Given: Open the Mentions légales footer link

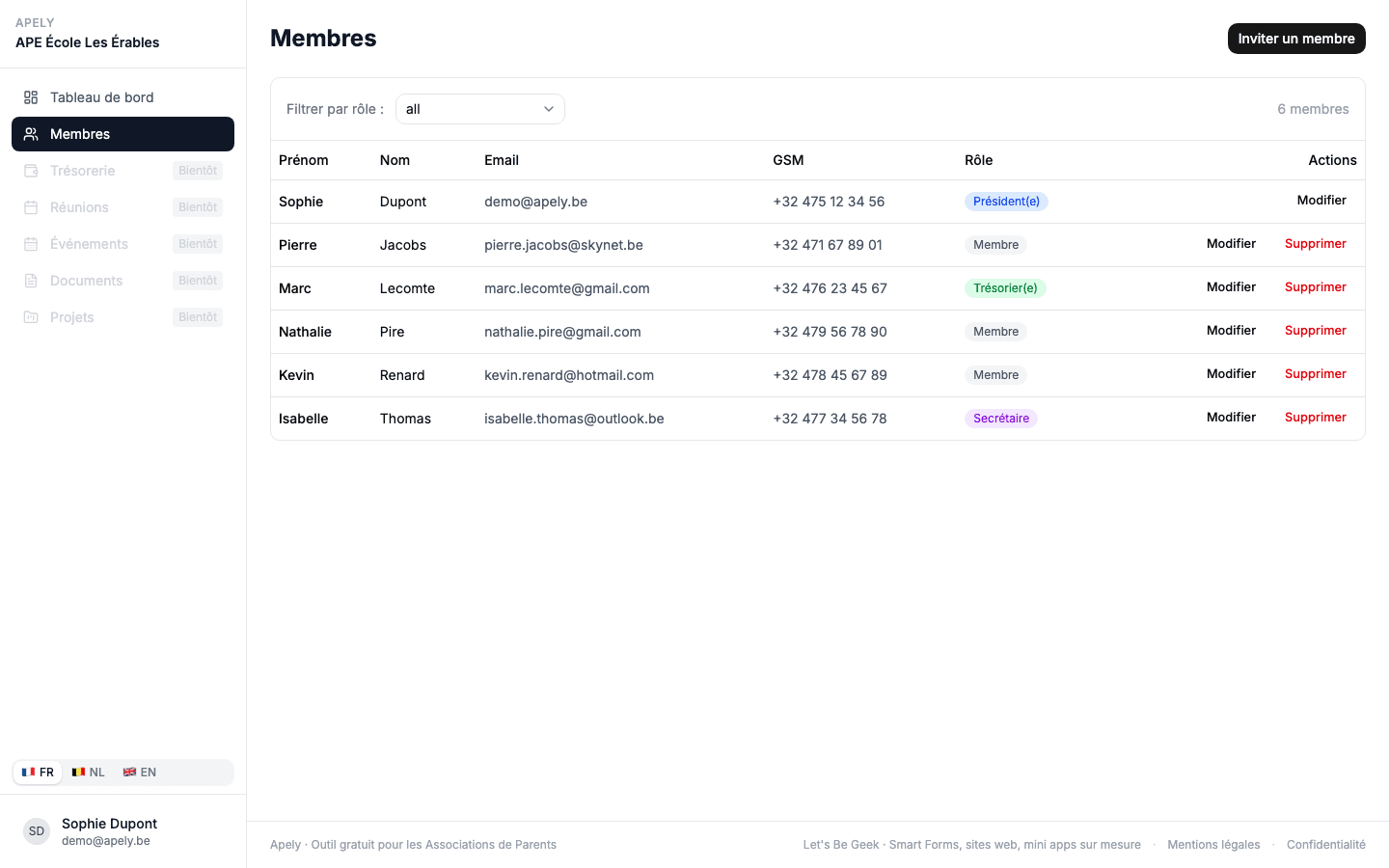Looking at the screenshot, I should click(1213, 845).
